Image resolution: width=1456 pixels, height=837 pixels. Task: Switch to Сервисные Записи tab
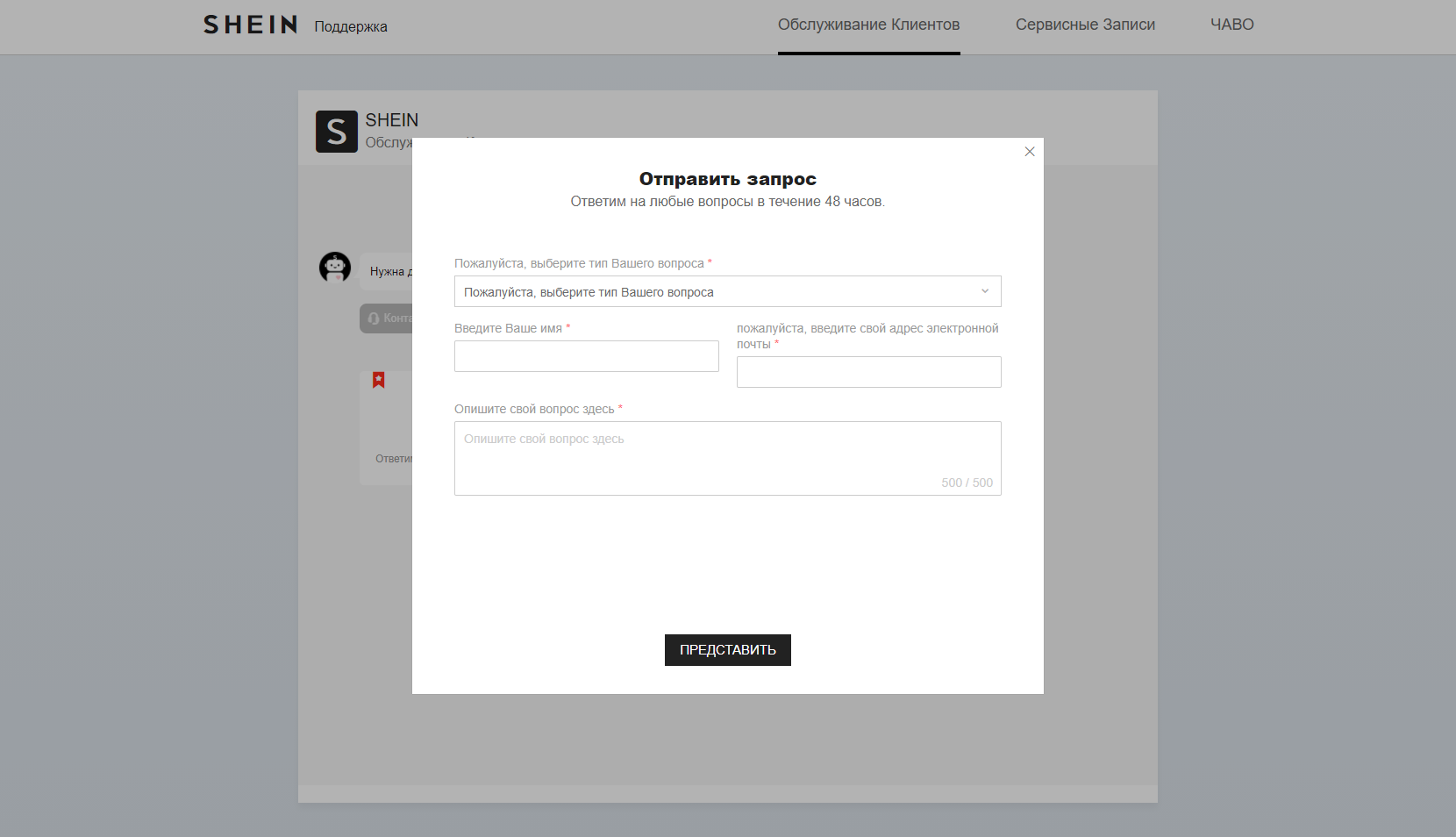(x=1085, y=25)
